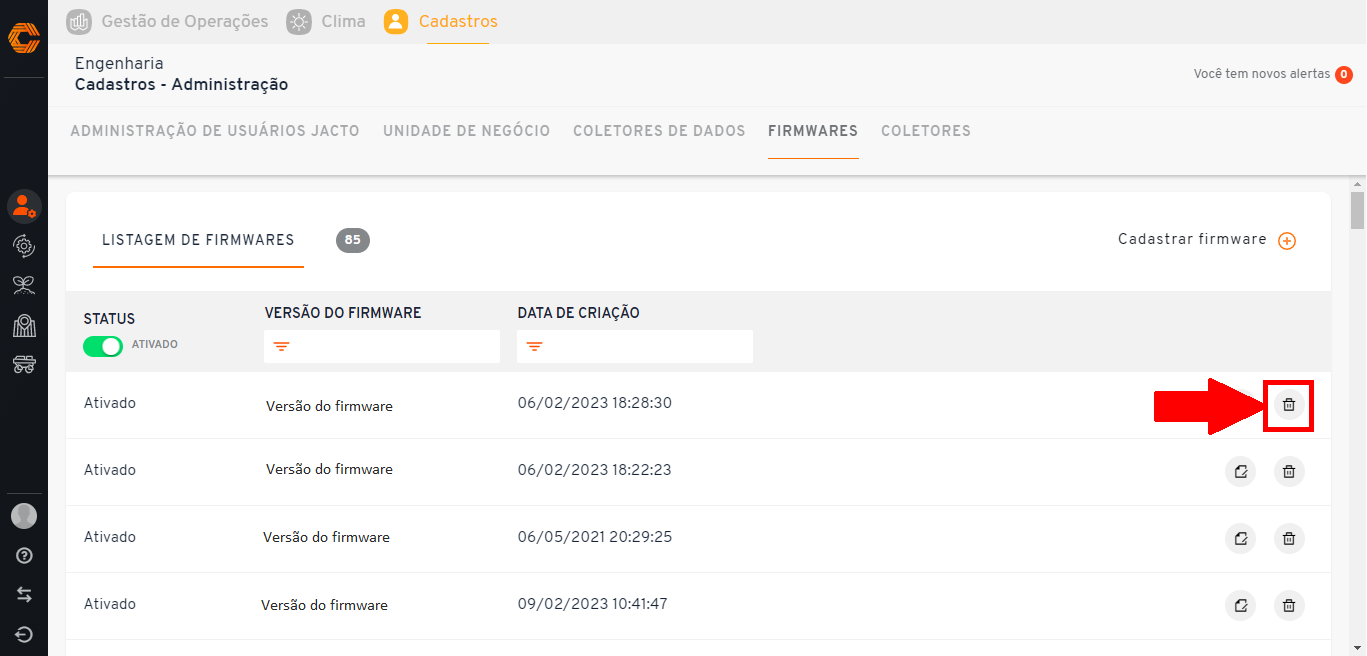Click Ativado in the 06/02/2023 18:28:30 row
Image resolution: width=1367 pixels, height=656 pixels.
click(x=110, y=403)
